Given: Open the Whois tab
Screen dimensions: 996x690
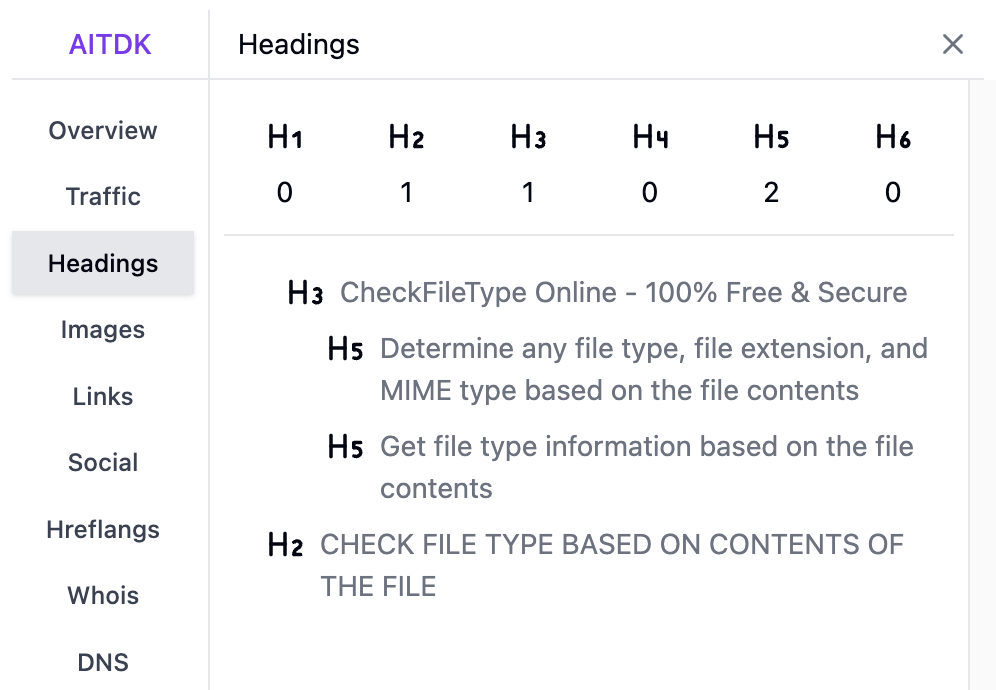Looking at the screenshot, I should [x=103, y=596].
